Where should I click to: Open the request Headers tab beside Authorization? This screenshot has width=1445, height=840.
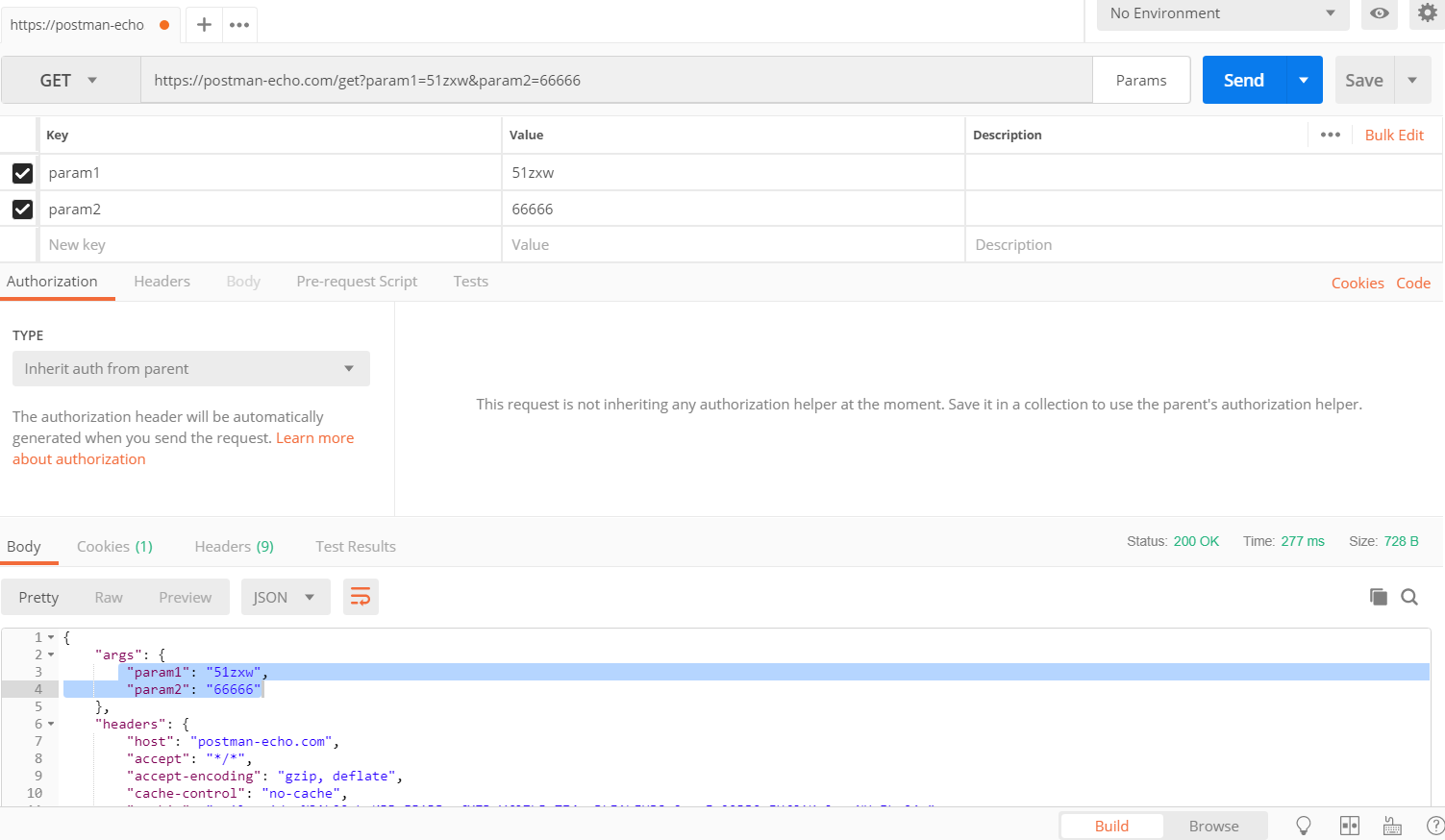[x=162, y=282]
